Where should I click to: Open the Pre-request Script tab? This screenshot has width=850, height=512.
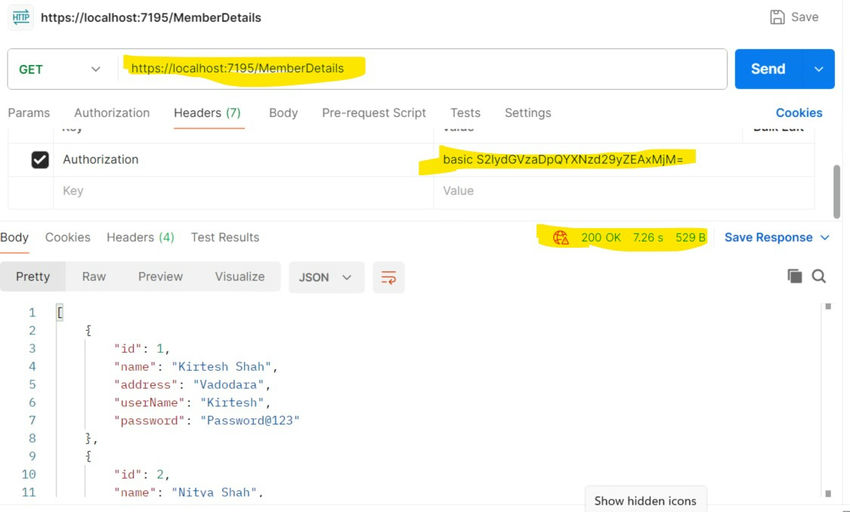pyautogui.click(x=374, y=113)
